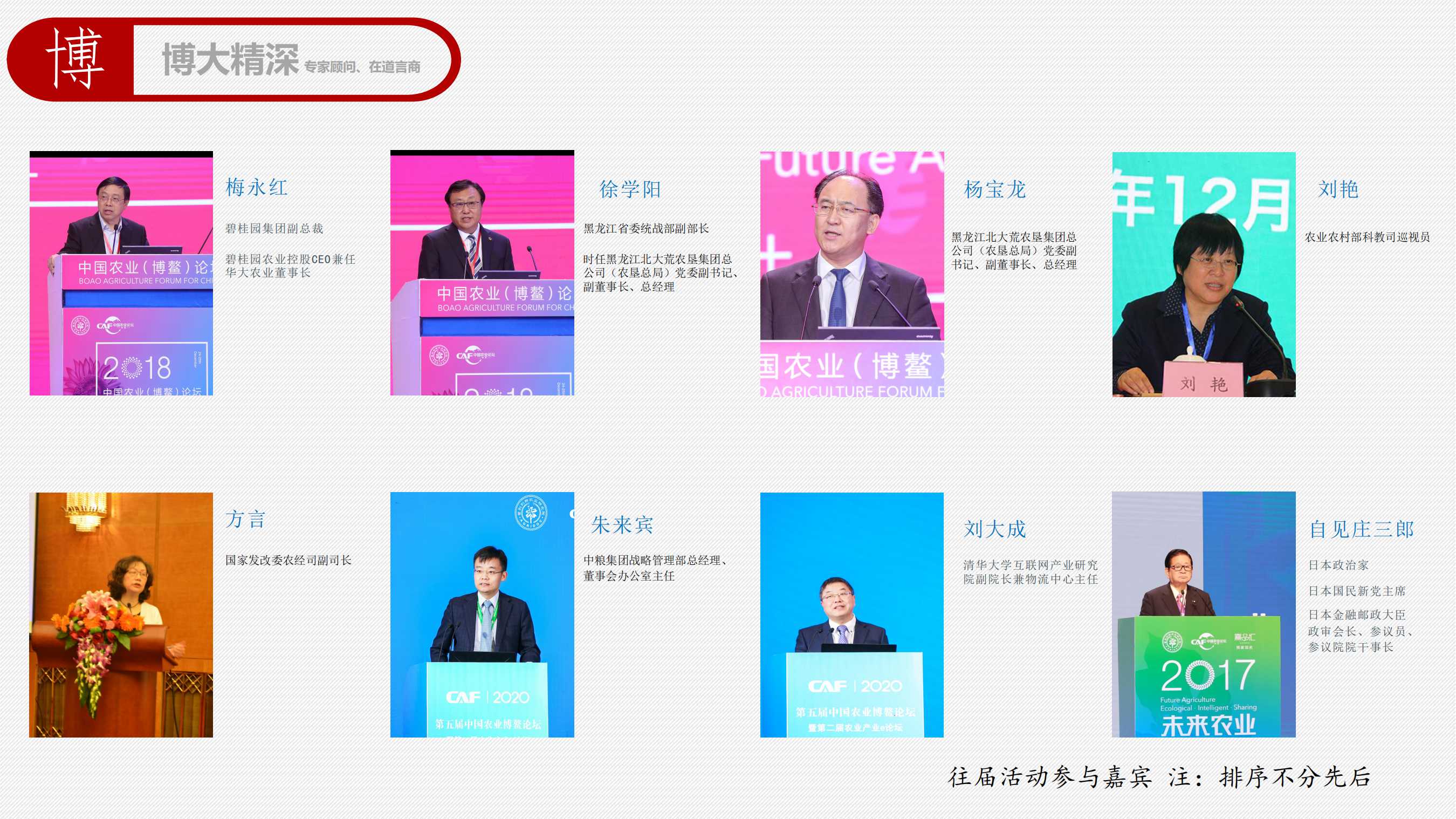Viewport: 1456px width, 819px height.
Task: Select the name text 朱来宾
Action: 622,524
